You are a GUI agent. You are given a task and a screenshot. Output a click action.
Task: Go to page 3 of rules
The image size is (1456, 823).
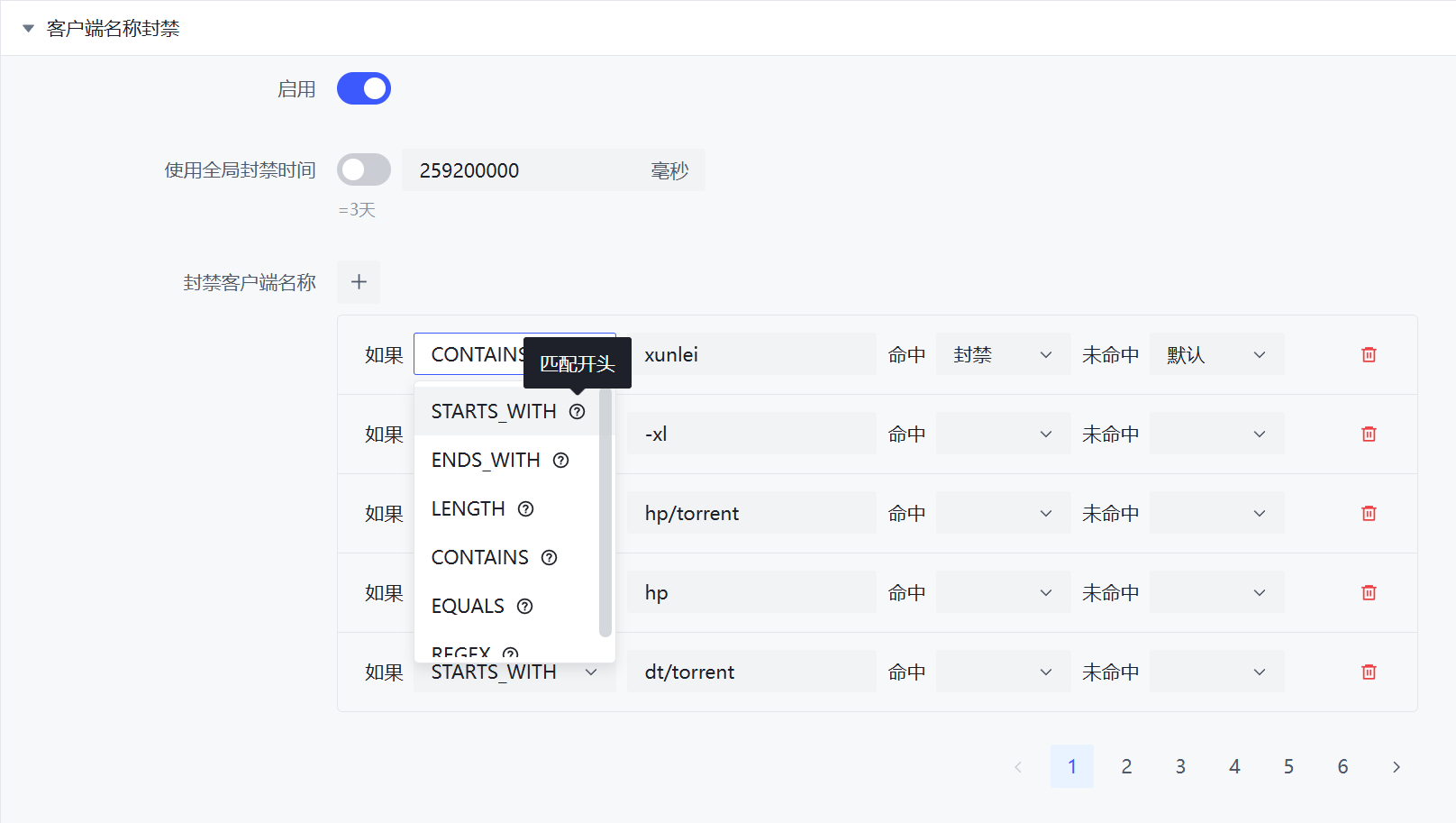pos(1179,766)
